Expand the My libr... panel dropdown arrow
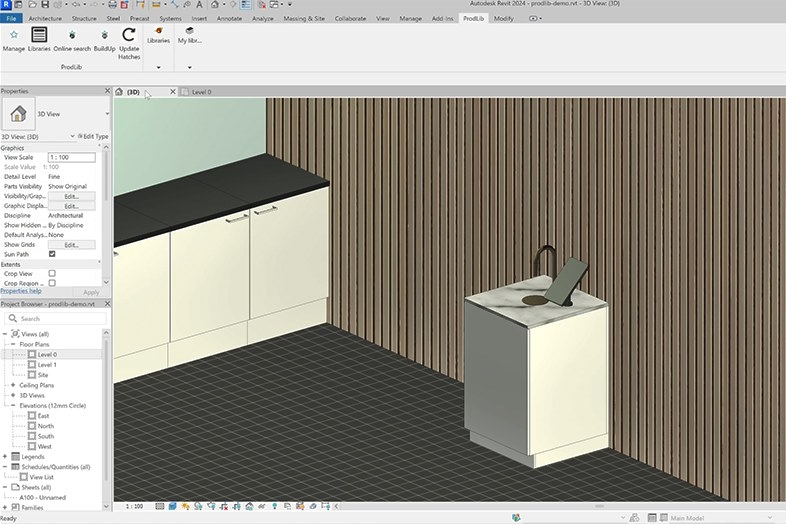This screenshot has width=786, height=524. 189,67
